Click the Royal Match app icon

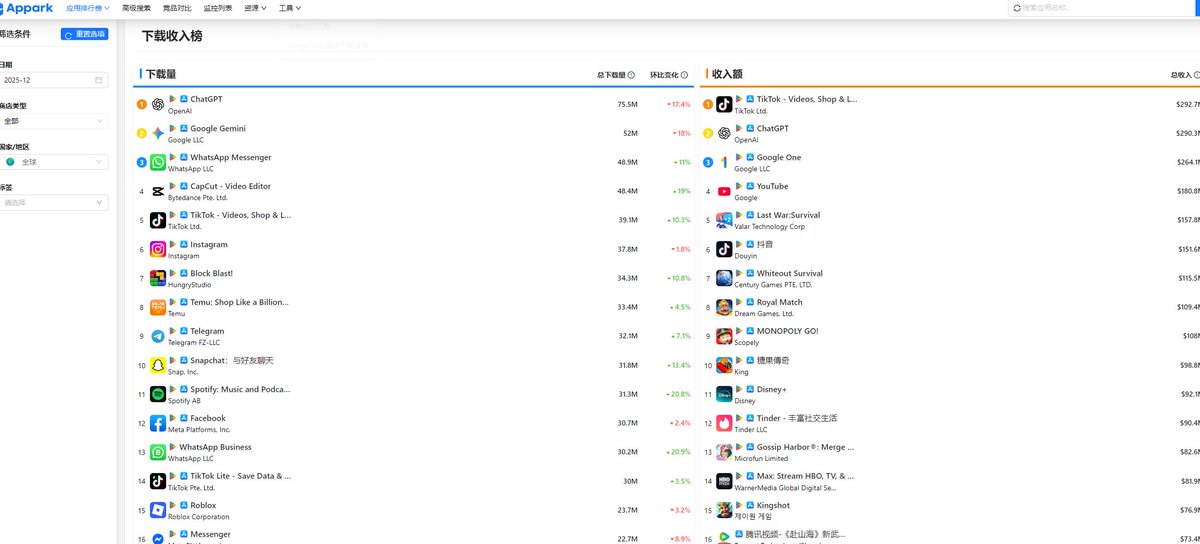tap(724, 308)
